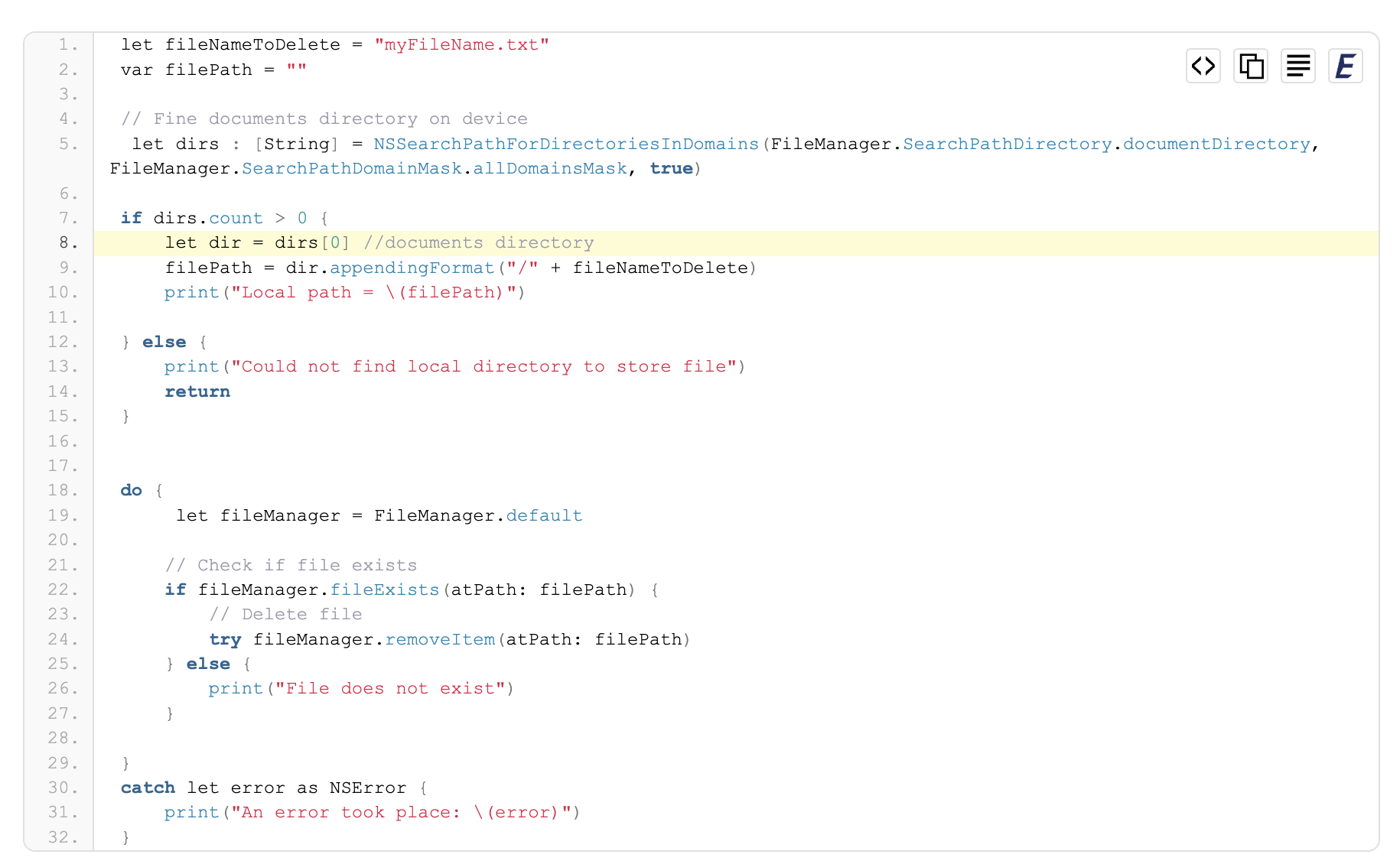This screenshot has height=864, width=1400.
Task: Click the fileExists method call
Action: coord(384,590)
